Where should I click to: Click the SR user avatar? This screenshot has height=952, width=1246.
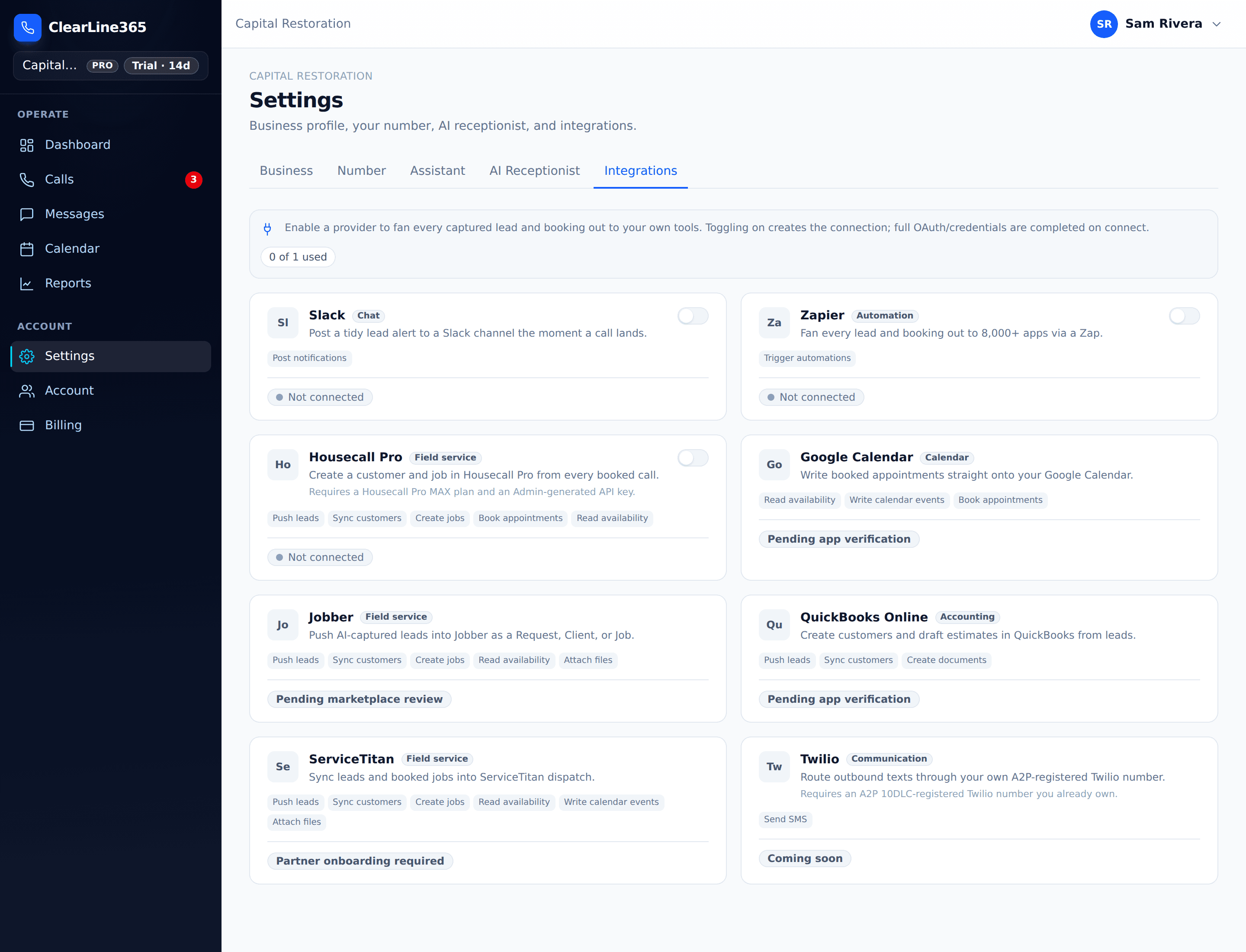1103,24
